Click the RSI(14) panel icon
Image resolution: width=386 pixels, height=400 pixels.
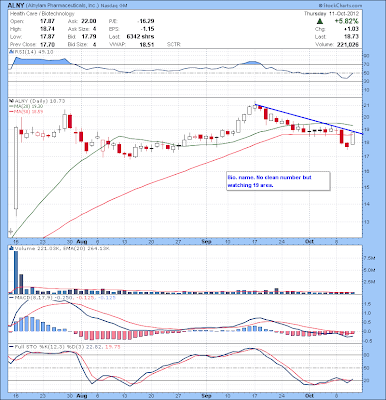pyautogui.click(x=11, y=52)
